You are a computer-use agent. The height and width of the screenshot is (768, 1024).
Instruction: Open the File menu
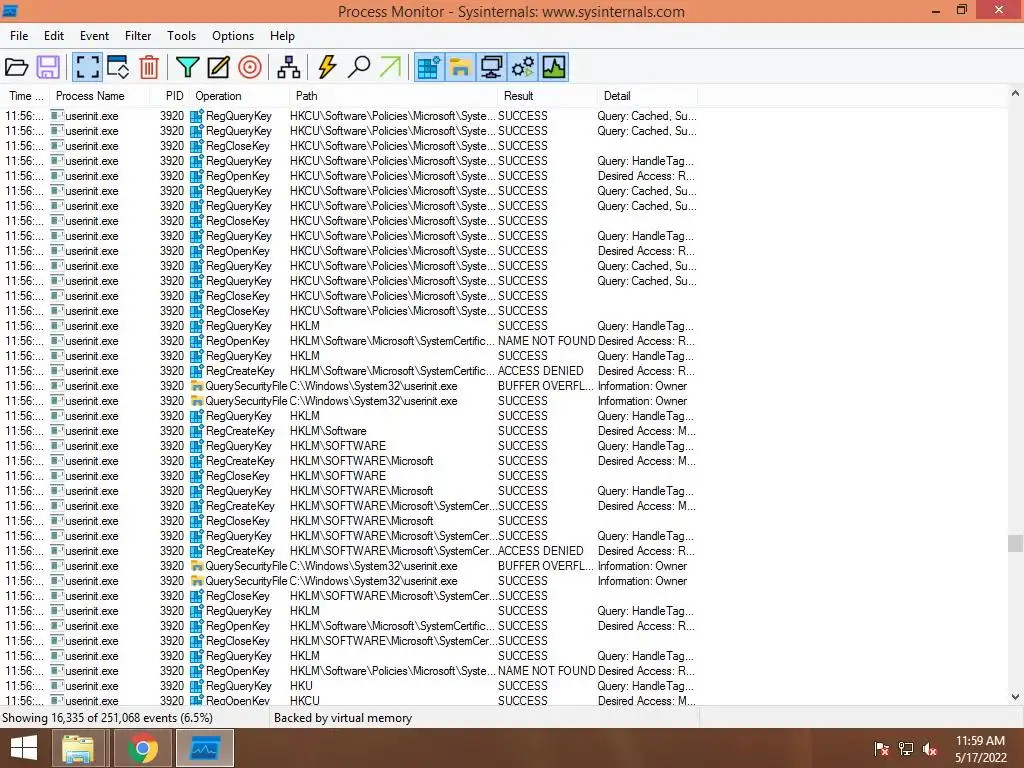tap(19, 36)
